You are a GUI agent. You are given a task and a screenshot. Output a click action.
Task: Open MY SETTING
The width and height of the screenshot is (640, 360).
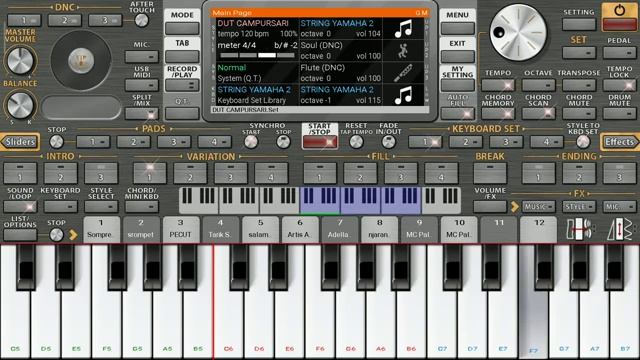(458, 85)
